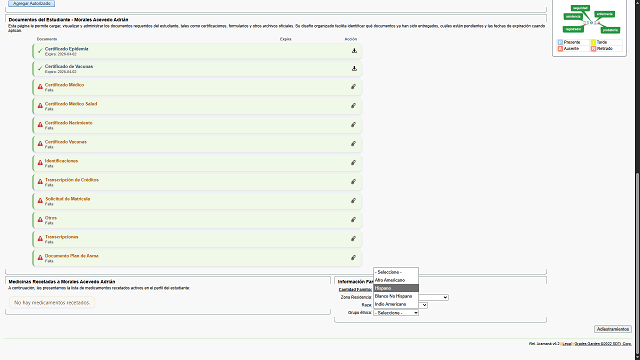The image size is (640, 360).
Task: Click the Cantidad Familia label
Action: pos(355,290)
